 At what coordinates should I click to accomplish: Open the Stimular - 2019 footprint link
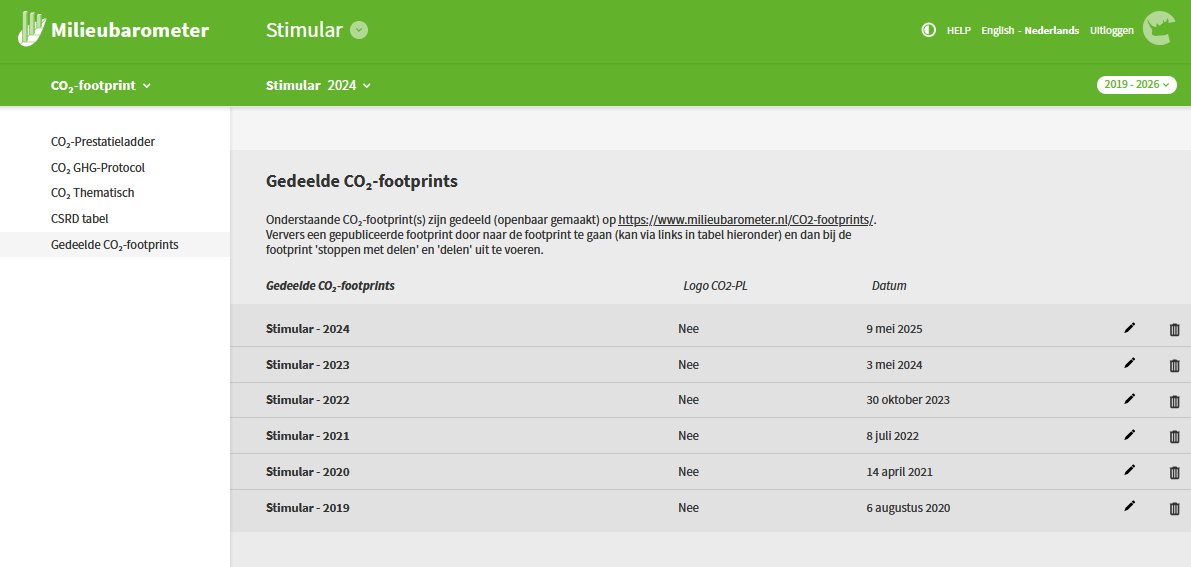tap(308, 508)
